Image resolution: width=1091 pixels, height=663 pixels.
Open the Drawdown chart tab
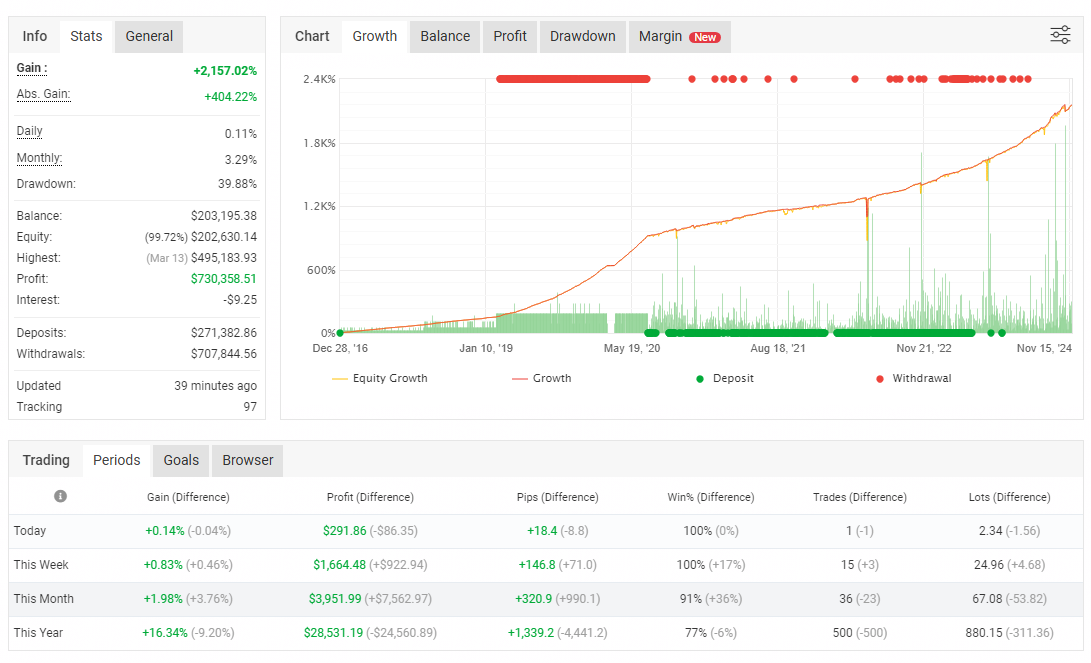[583, 36]
